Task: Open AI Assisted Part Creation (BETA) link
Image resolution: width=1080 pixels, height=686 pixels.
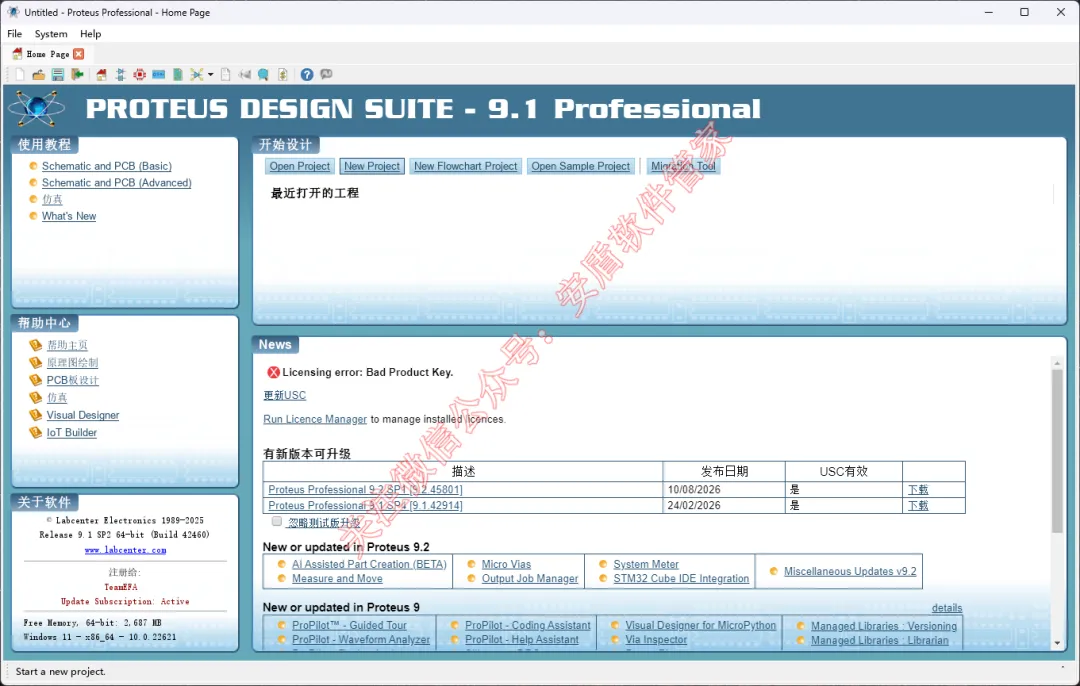Action: pos(369,564)
